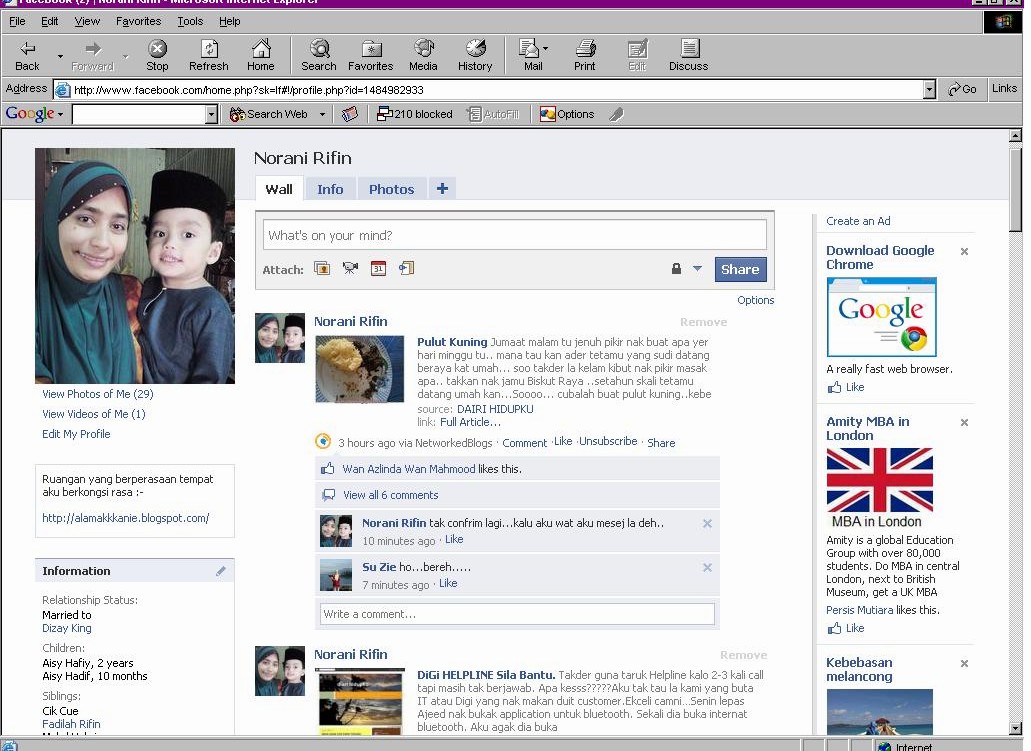Click the Google toolbar news/bookmark icon
Viewport: 1031px width, 751px height.
click(x=350, y=114)
